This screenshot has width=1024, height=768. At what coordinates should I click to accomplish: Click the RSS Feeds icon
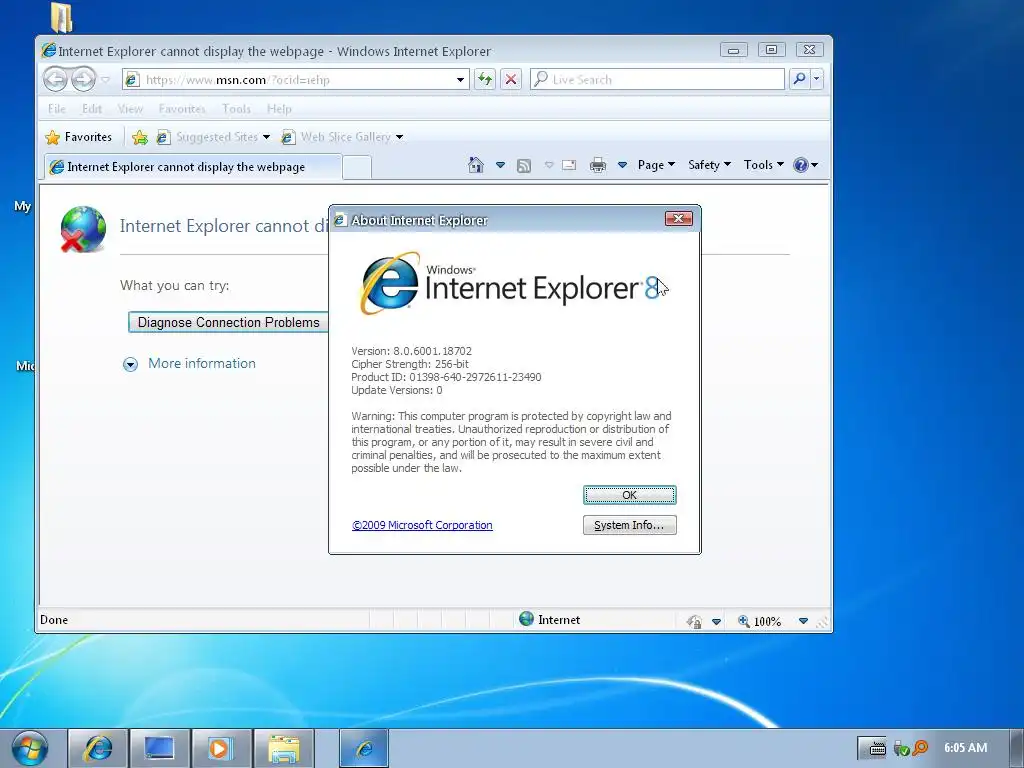coord(524,165)
